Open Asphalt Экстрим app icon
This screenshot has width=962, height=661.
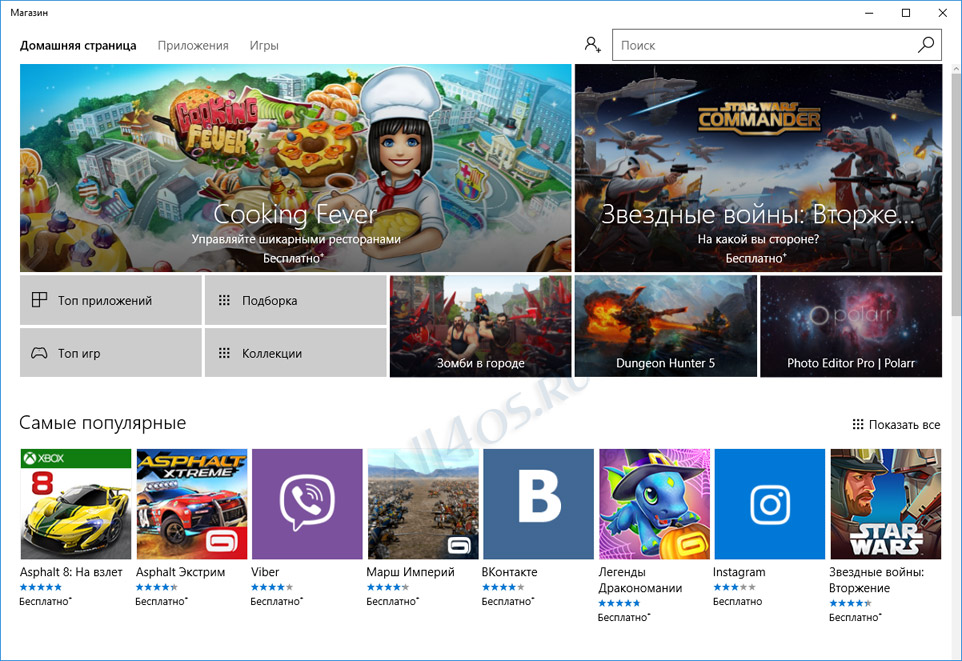click(191, 504)
